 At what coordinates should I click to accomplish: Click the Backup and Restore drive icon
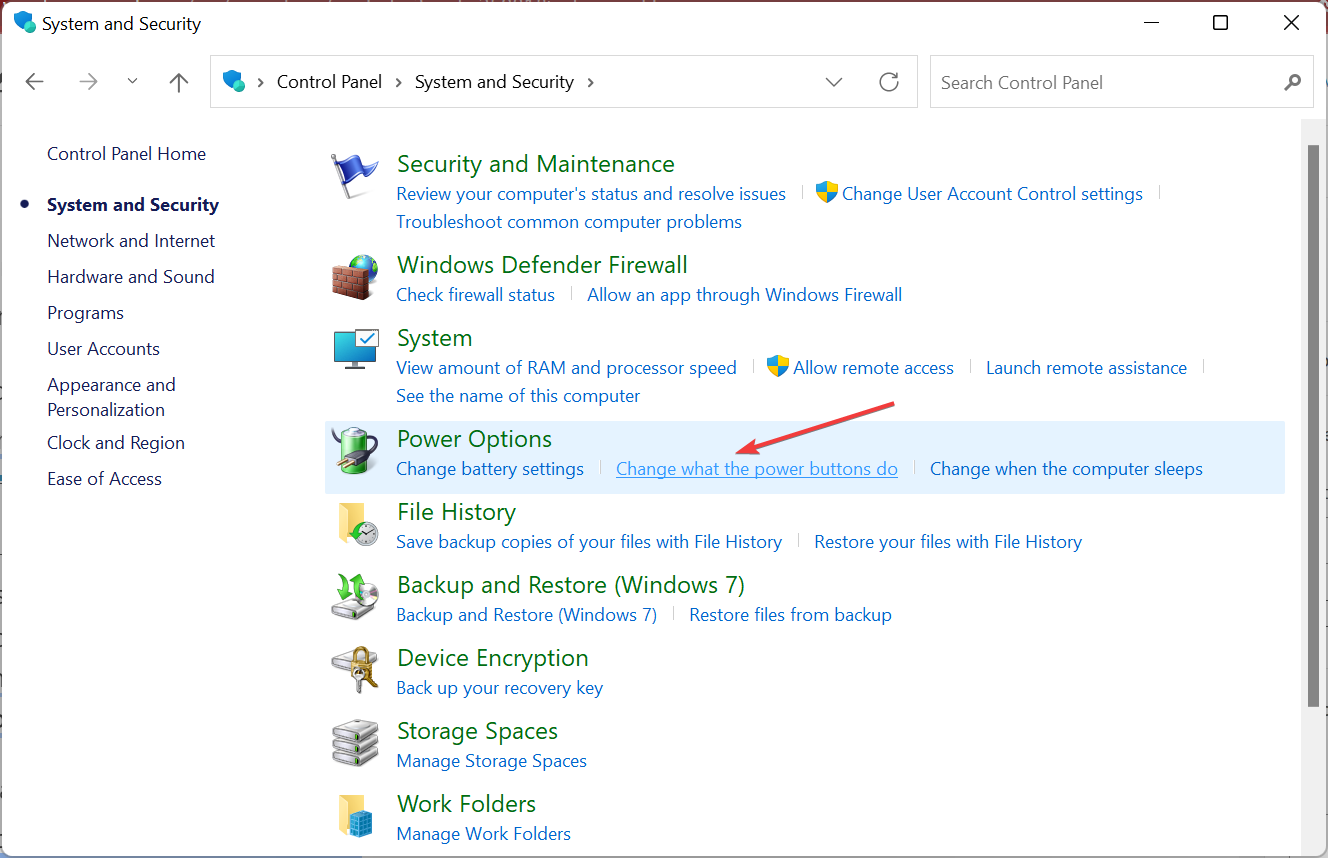click(355, 597)
